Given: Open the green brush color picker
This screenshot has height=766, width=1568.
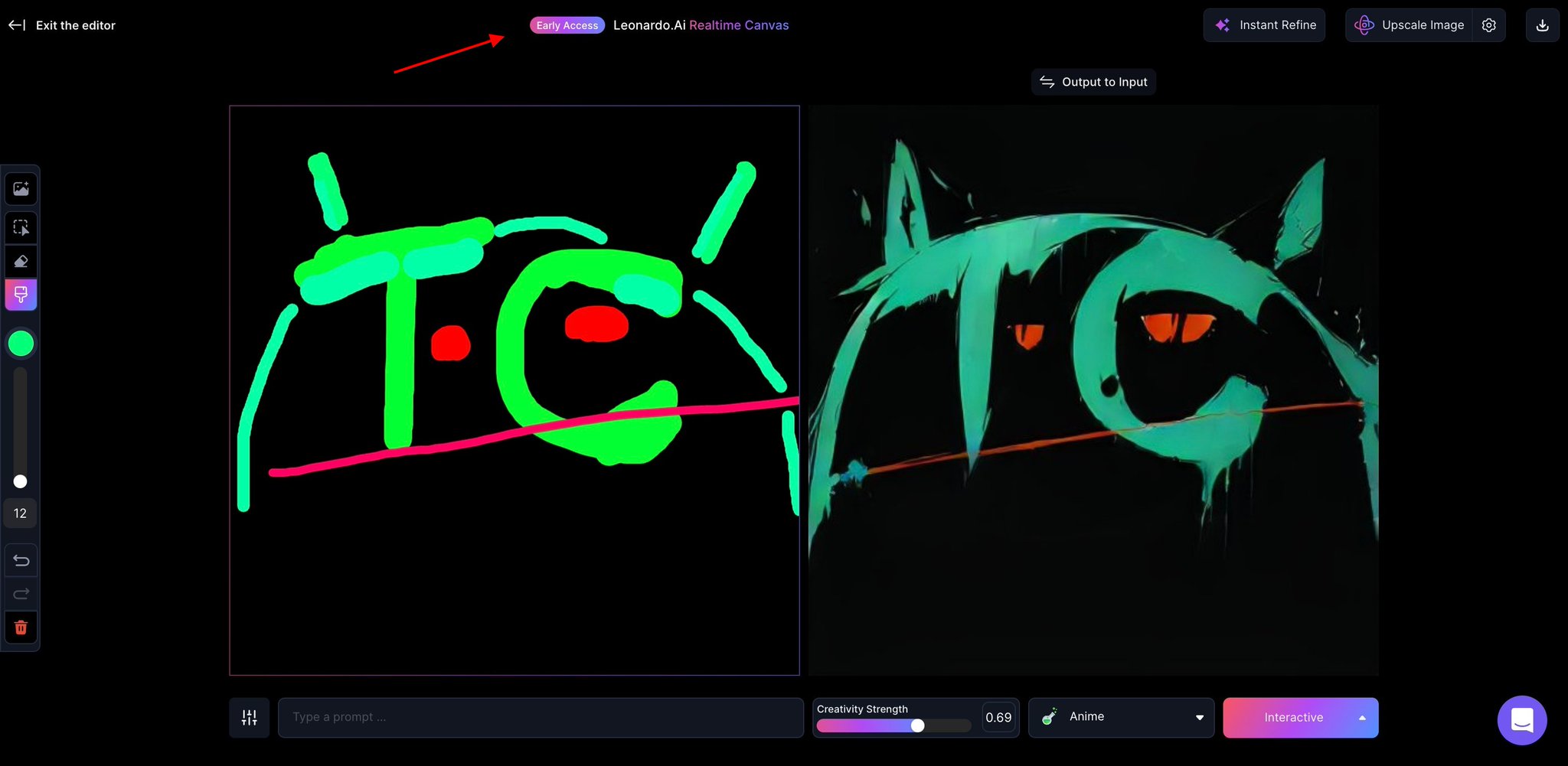Looking at the screenshot, I should coord(21,344).
